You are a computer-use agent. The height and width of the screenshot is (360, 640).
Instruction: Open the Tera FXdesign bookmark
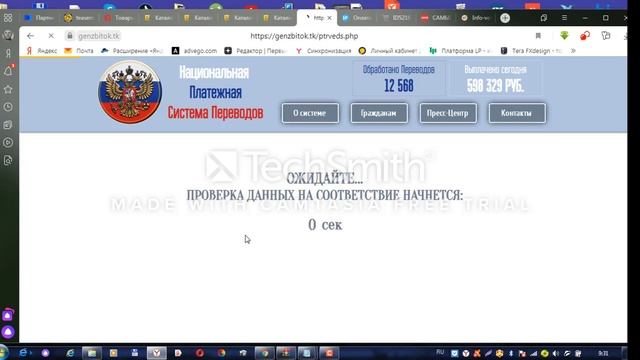(x=531, y=51)
